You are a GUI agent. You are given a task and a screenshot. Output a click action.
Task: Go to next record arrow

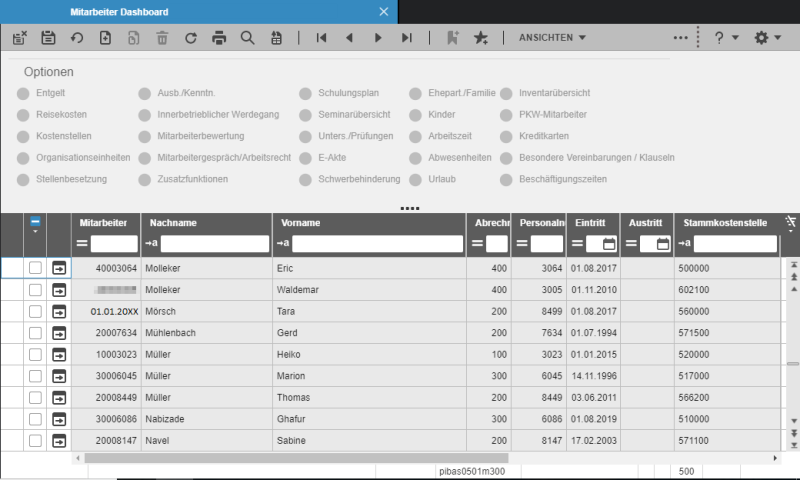click(378, 38)
